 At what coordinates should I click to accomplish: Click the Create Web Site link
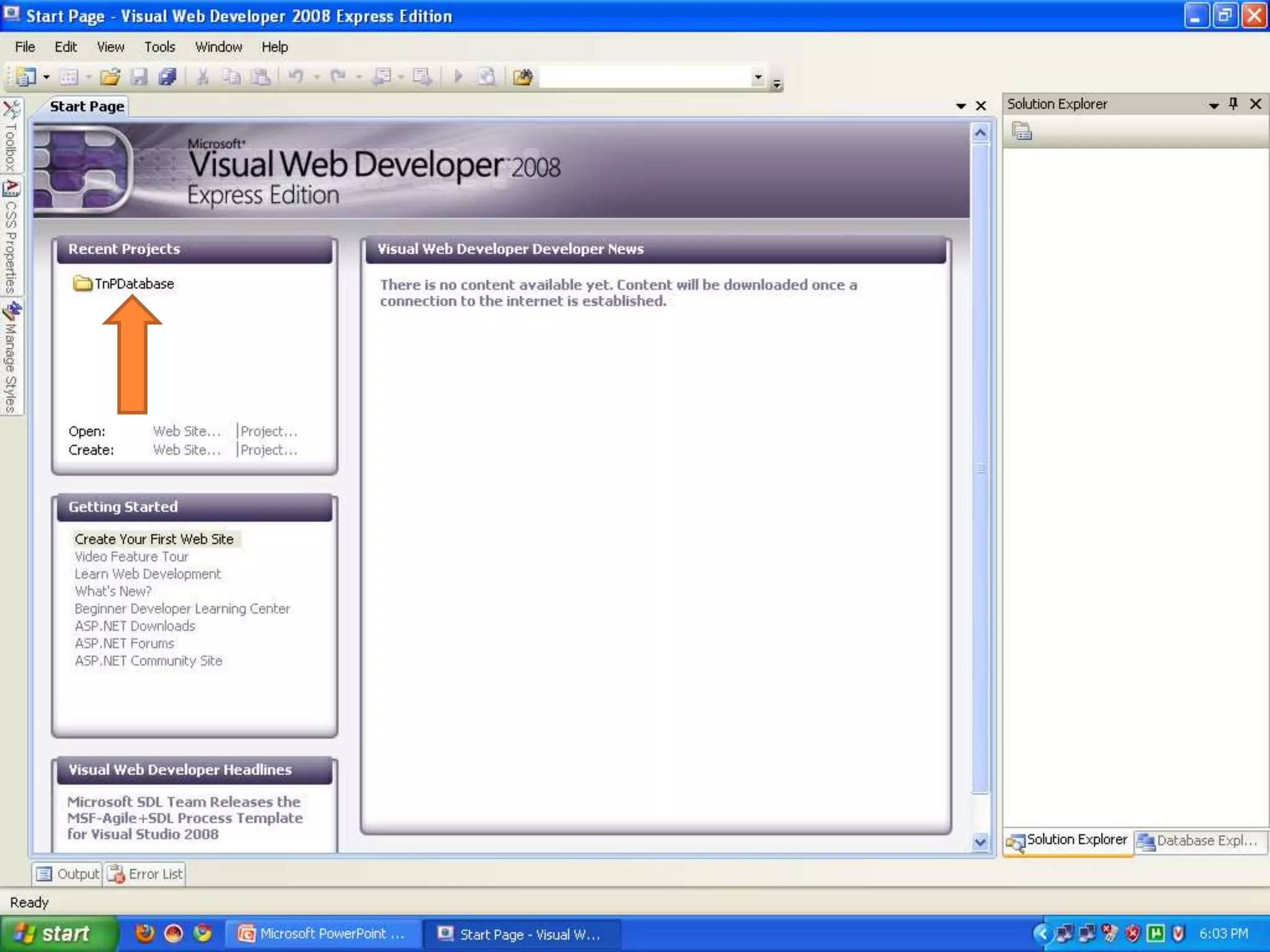pos(187,450)
